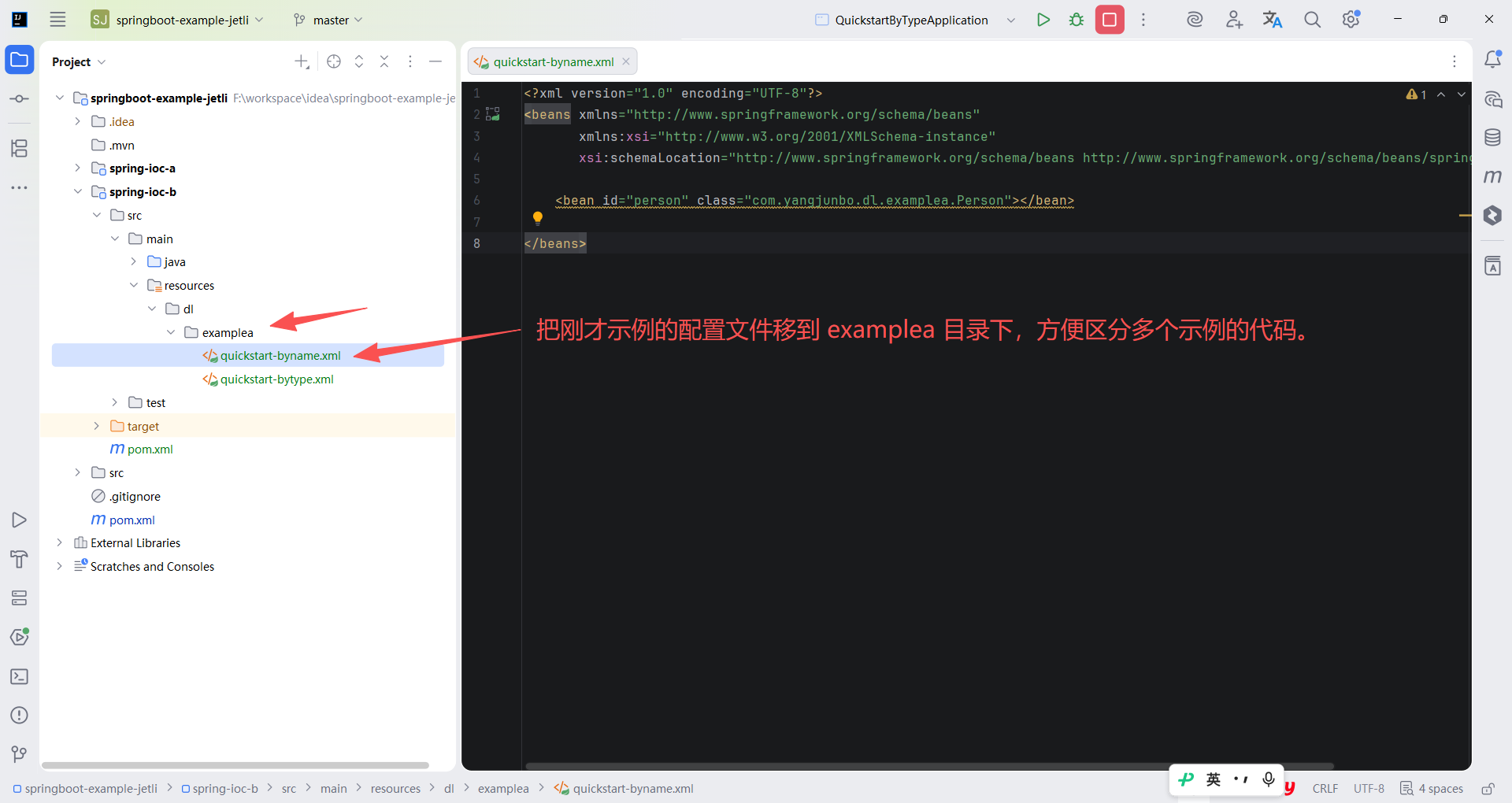
Task: Click CRLF line separator in status bar
Action: (1325, 788)
